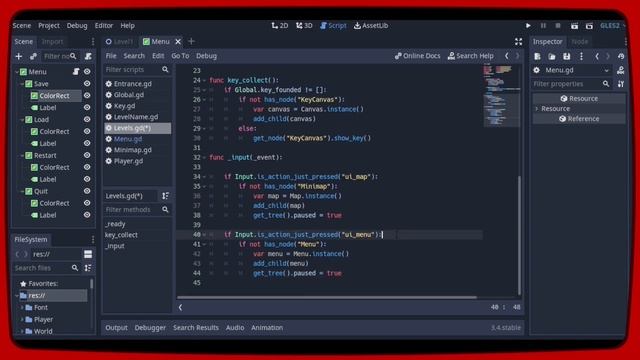The image size is (640, 360).
Task: Collapse the Restart node tree
Action: (x=22, y=156)
